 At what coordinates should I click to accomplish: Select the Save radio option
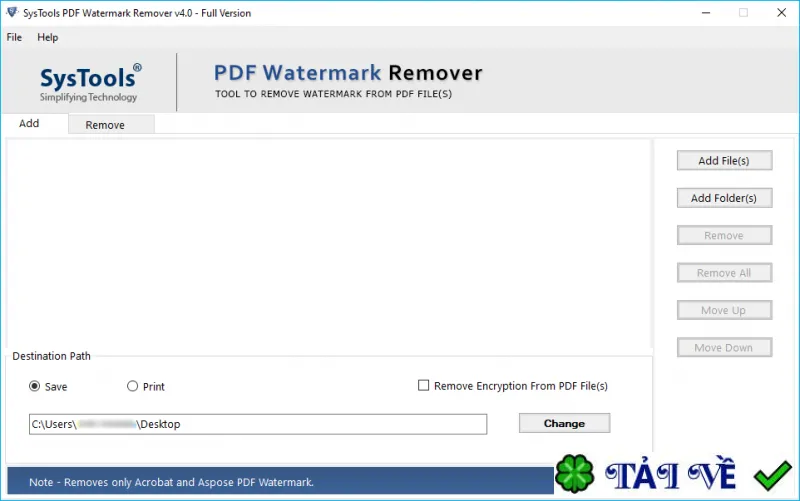click(34, 386)
